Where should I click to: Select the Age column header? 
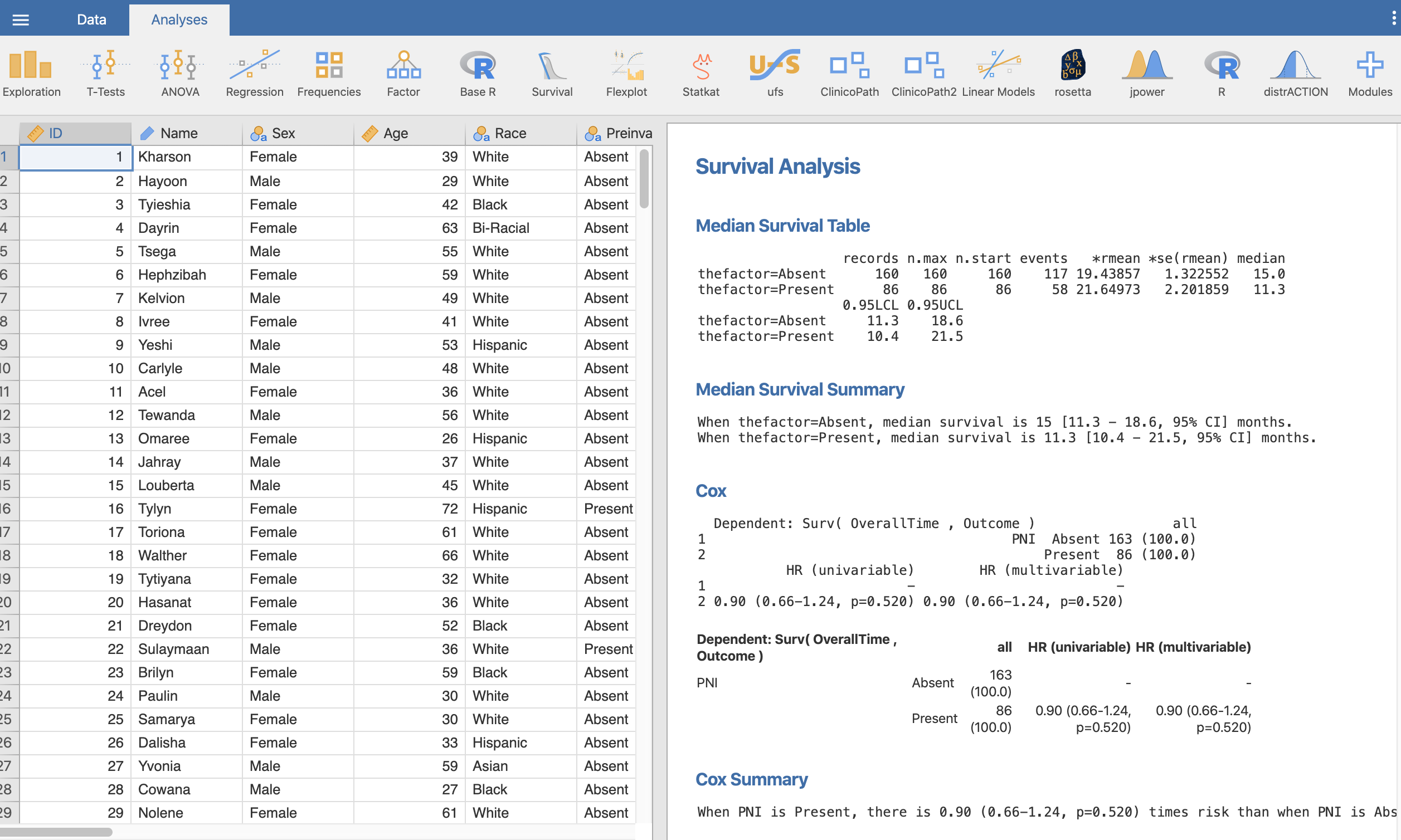click(409, 134)
